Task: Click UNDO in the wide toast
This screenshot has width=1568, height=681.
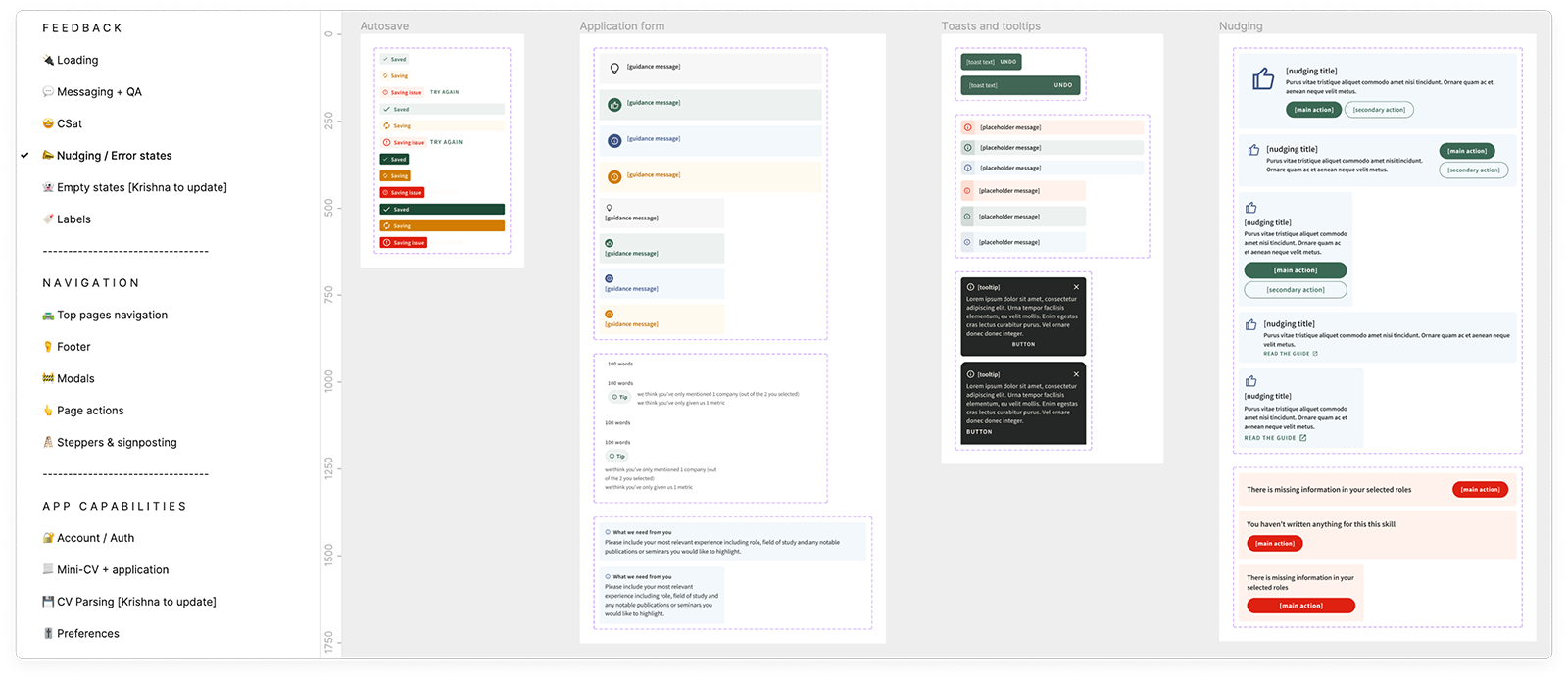Action: 1063,85
